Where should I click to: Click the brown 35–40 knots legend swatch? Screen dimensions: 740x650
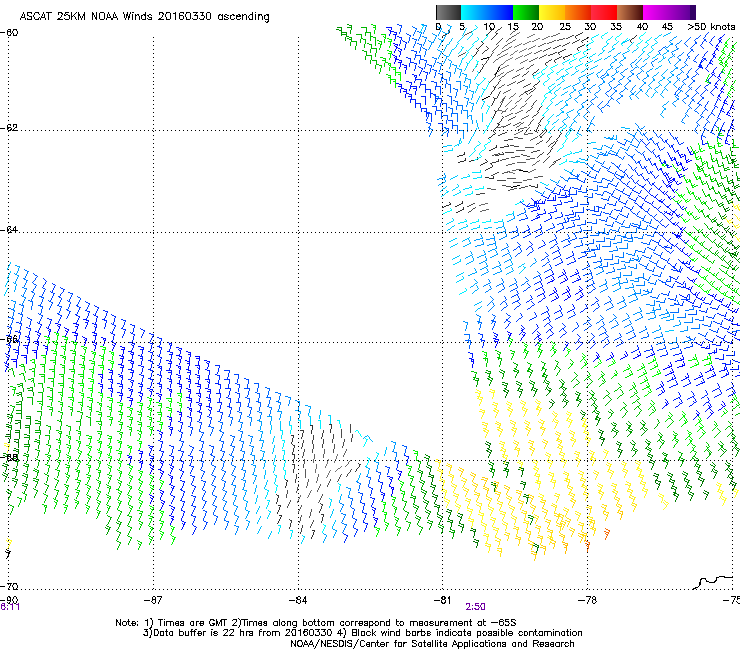630,12
